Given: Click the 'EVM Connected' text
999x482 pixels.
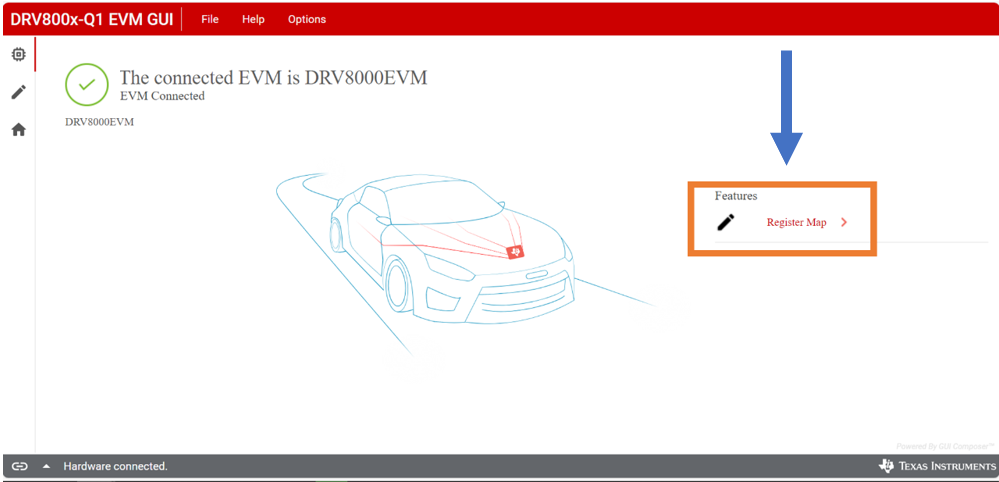Looking at the screenshot, I should pos(162,96).
